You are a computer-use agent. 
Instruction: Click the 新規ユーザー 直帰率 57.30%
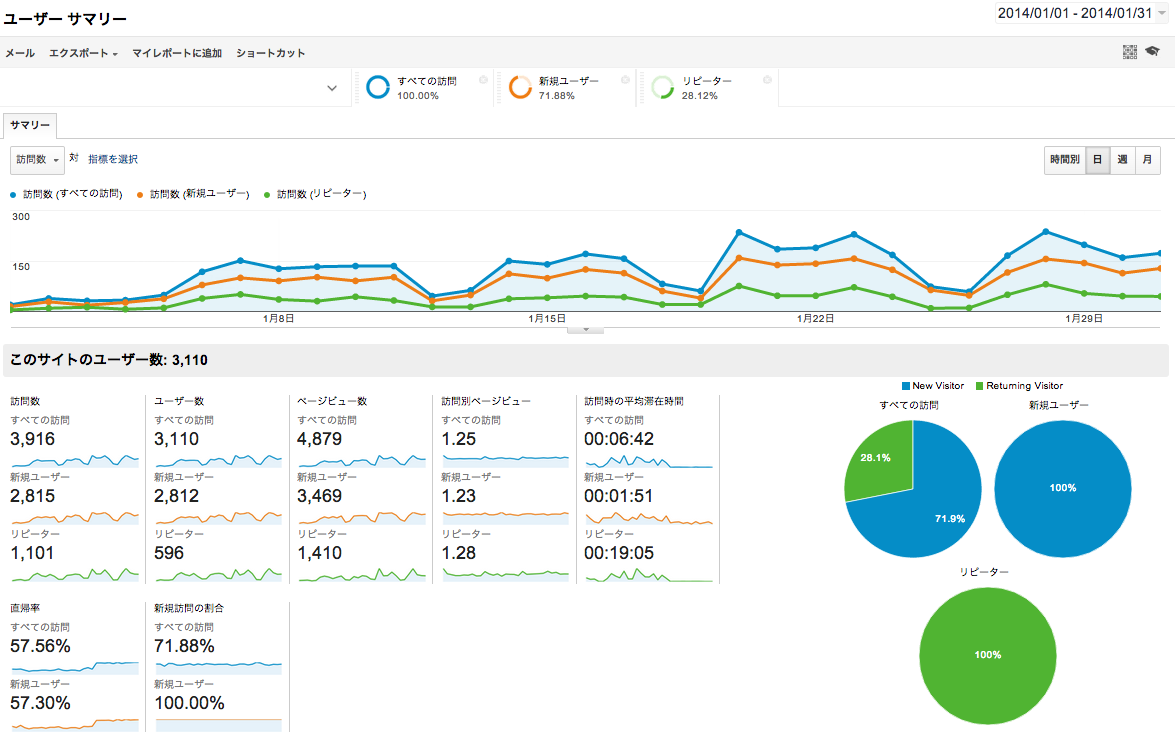tap(40, 703)
